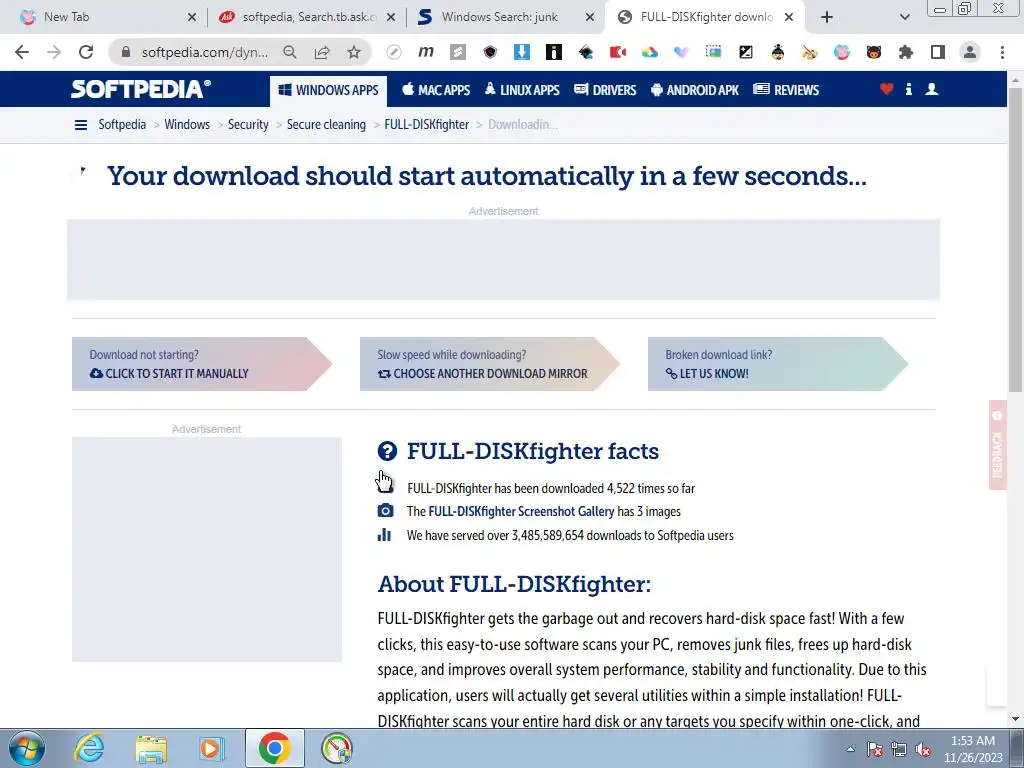Click the purple heart extension icon
The width and height of the screenshot is (1024, 768).
(682, 52)
